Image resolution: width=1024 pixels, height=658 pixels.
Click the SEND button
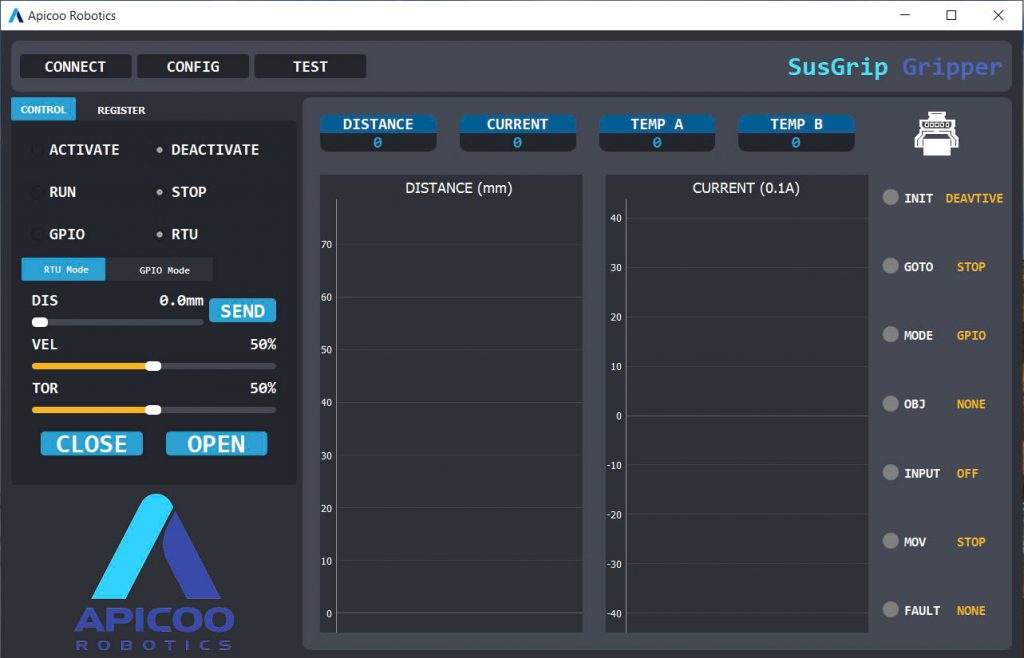pos(242,311)
